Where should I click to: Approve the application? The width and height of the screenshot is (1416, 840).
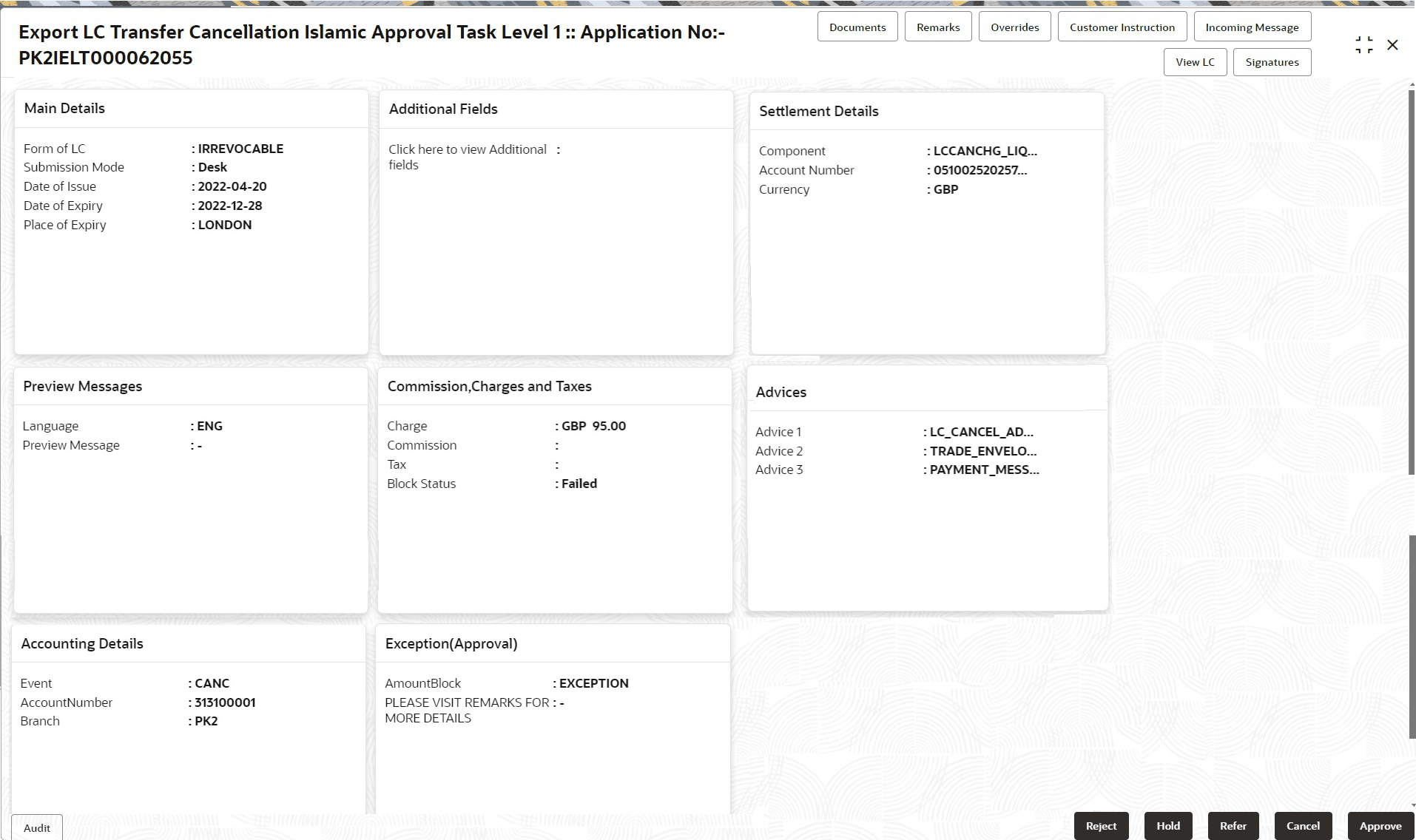[1380, 825]
